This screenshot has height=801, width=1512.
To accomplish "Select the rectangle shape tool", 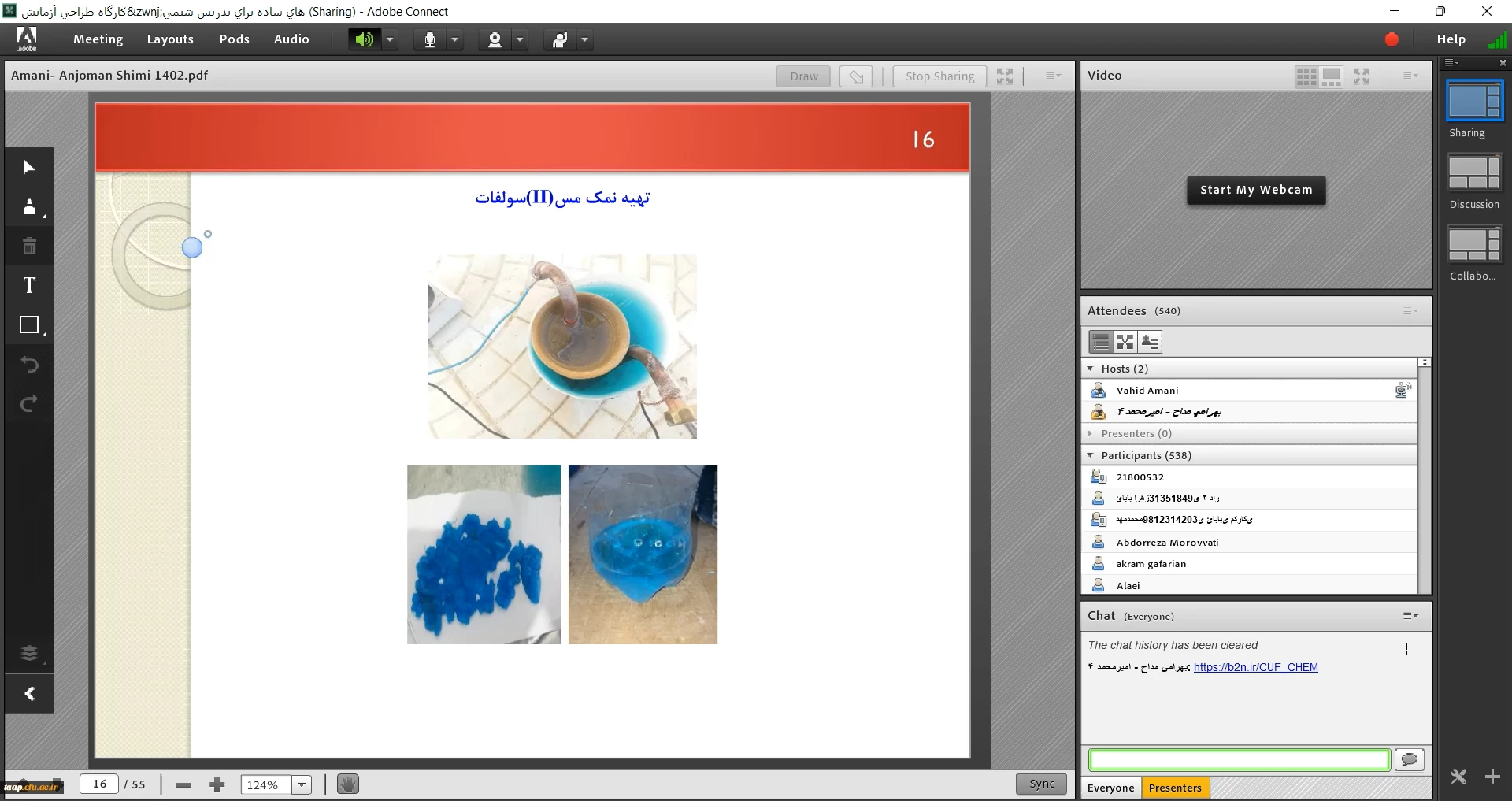I will tap(29, 325).
